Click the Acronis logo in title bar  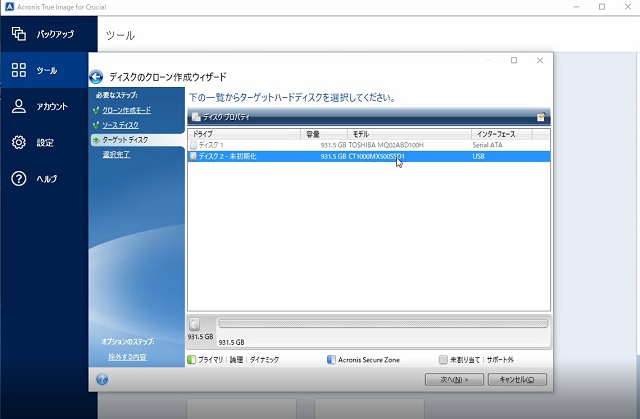coord(9,7)
